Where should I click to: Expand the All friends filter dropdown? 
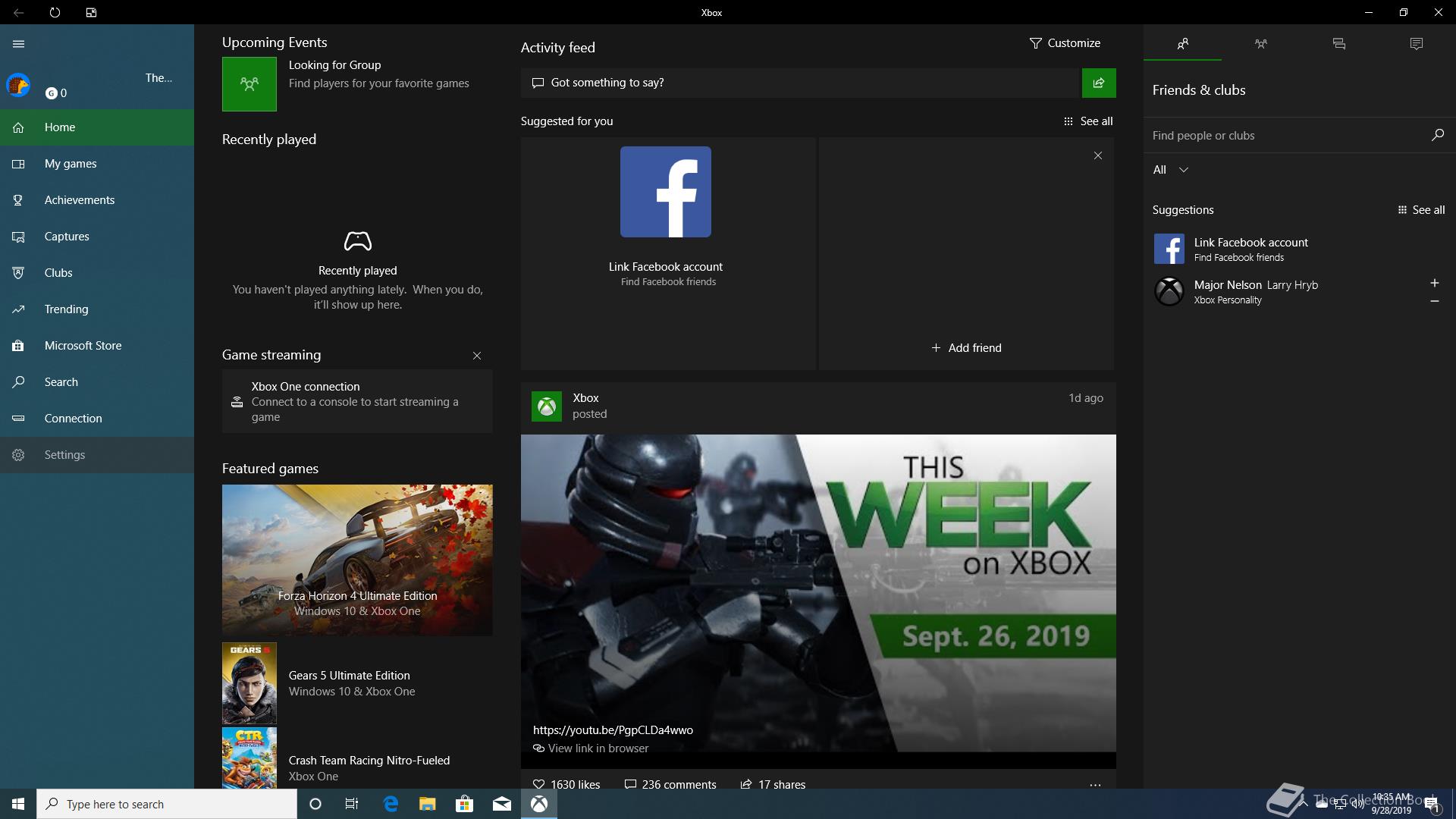tap(1171, 170)
